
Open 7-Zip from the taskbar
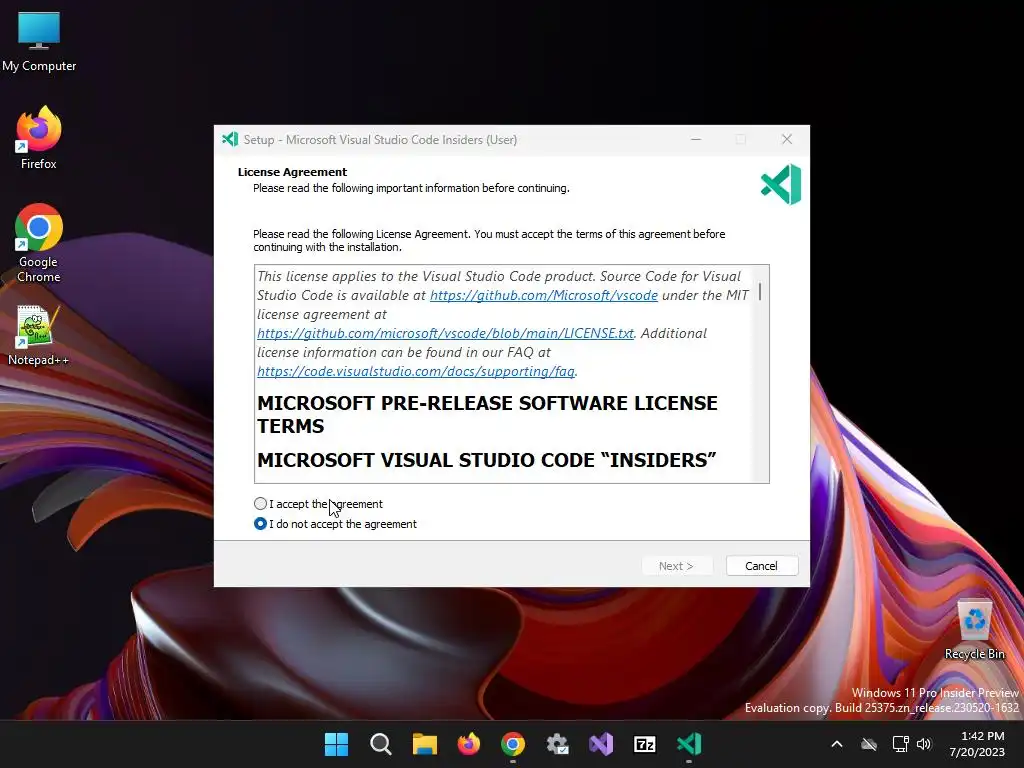[x=645, y=744]
